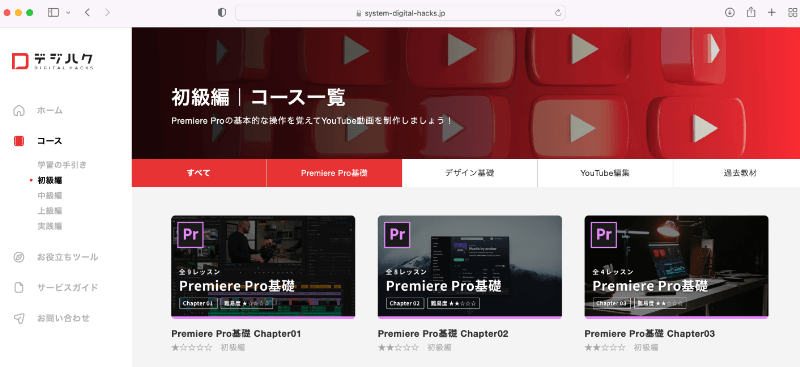This screenshot has height=367, width=800.
Task: Select 中級編 in the course submenu
Action: pyautogui.click(x=50, y=195)
